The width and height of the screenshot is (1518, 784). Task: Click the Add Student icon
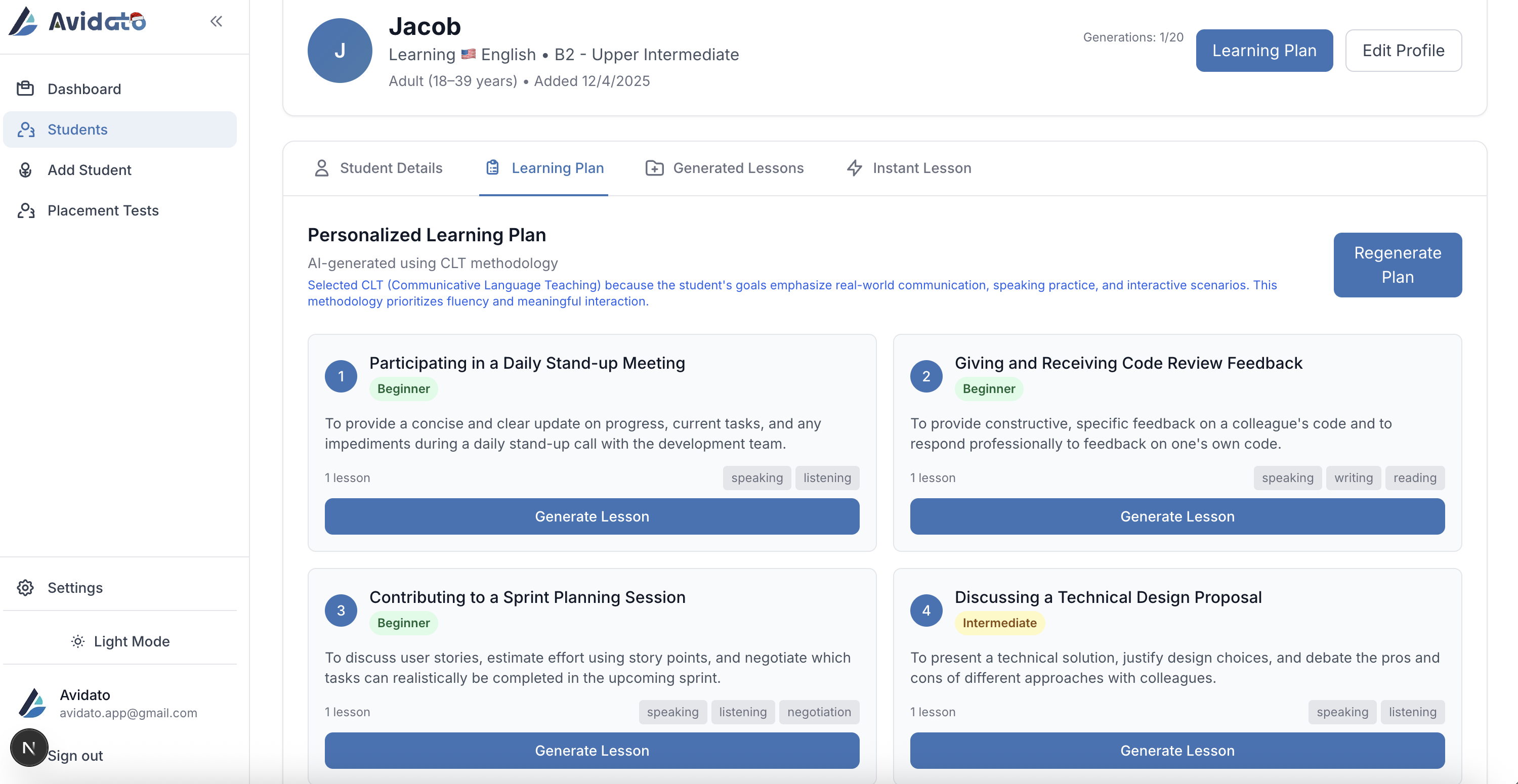25,170
